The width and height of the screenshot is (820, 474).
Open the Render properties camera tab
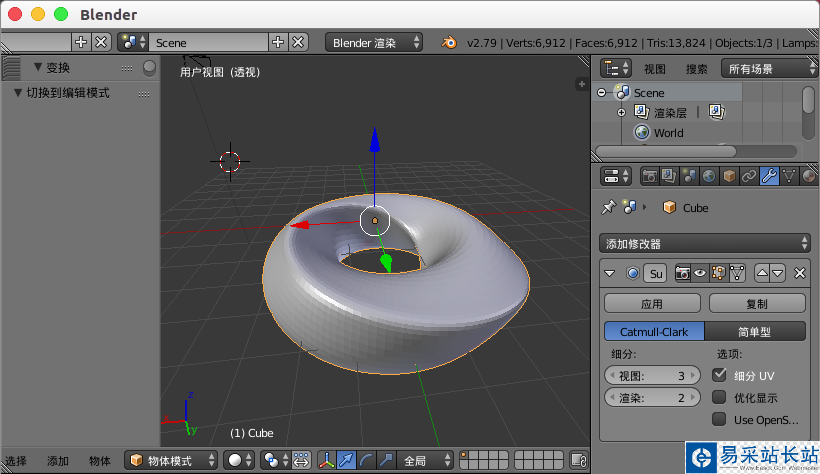coord(649,176)
